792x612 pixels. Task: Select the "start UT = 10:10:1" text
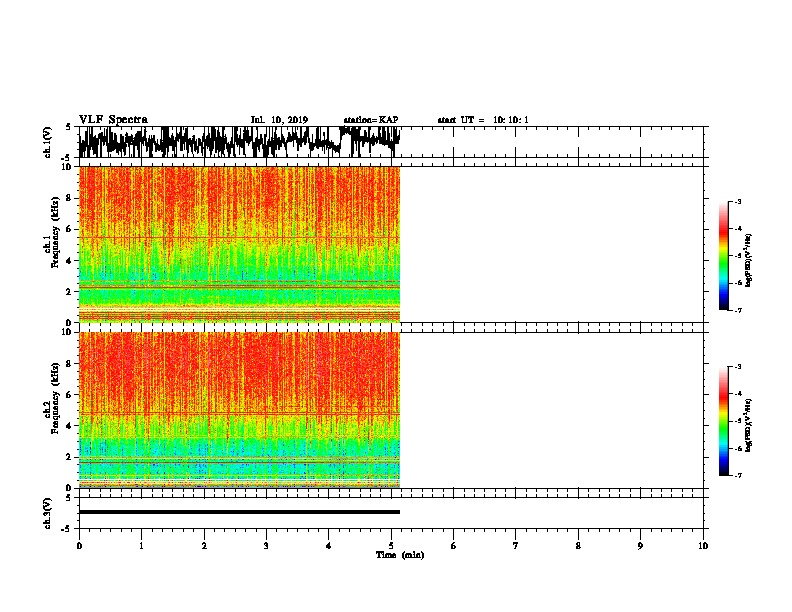coord(483,120)
